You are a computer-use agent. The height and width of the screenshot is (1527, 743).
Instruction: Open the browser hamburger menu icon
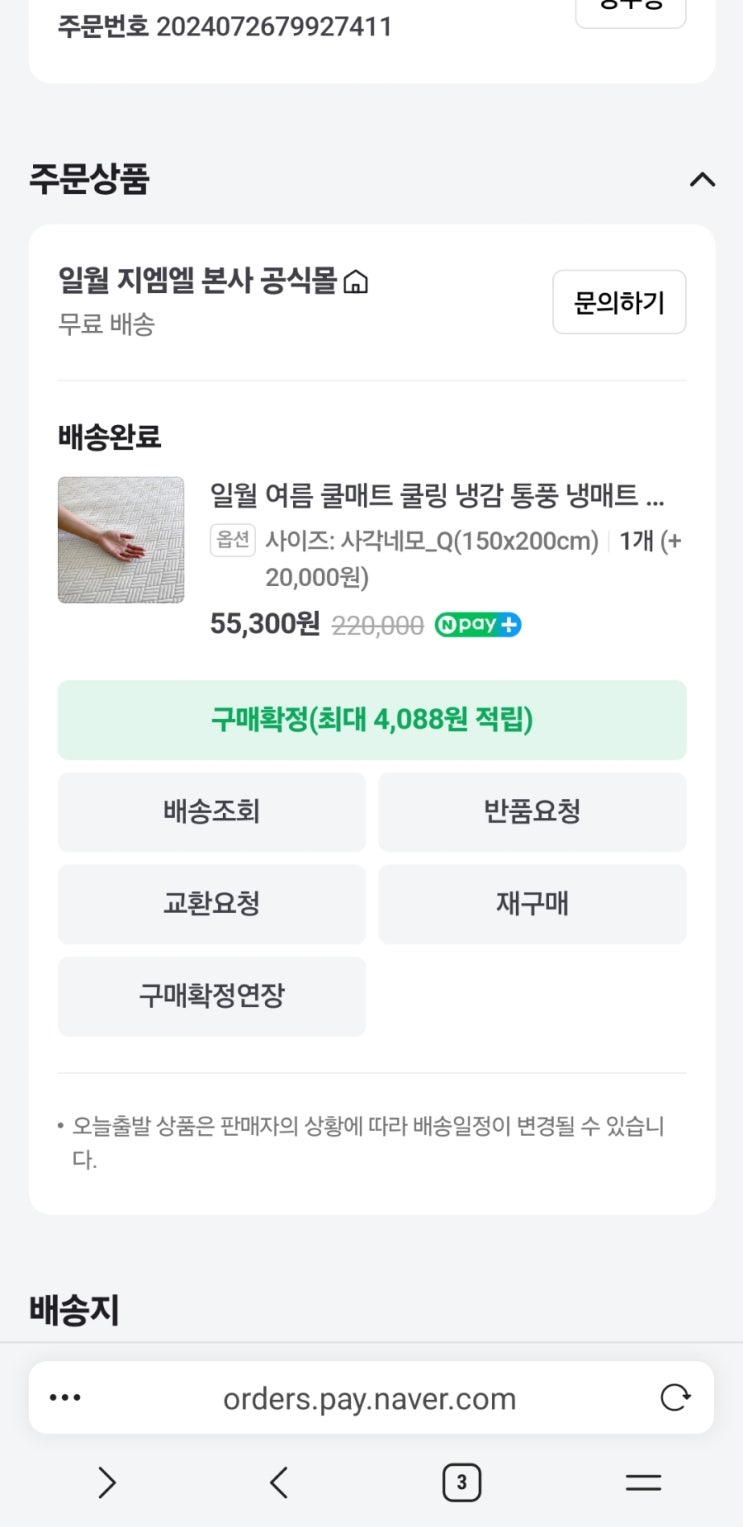643,1483
